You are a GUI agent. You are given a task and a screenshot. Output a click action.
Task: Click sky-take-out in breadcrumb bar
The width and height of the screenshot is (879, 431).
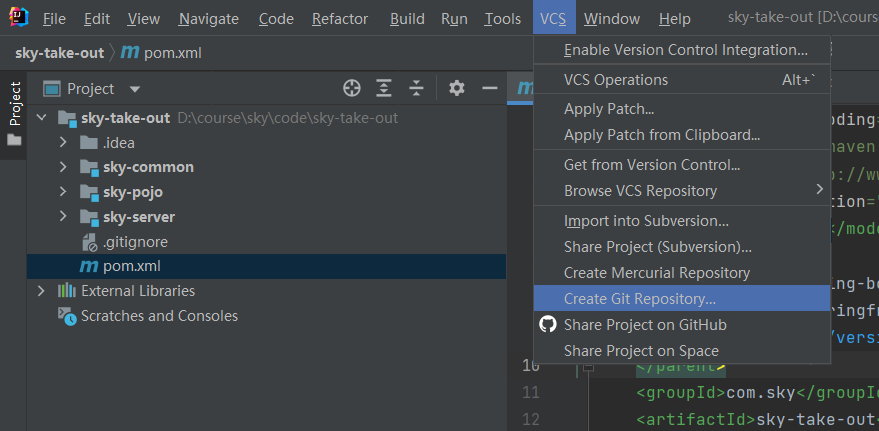(59, 53)
